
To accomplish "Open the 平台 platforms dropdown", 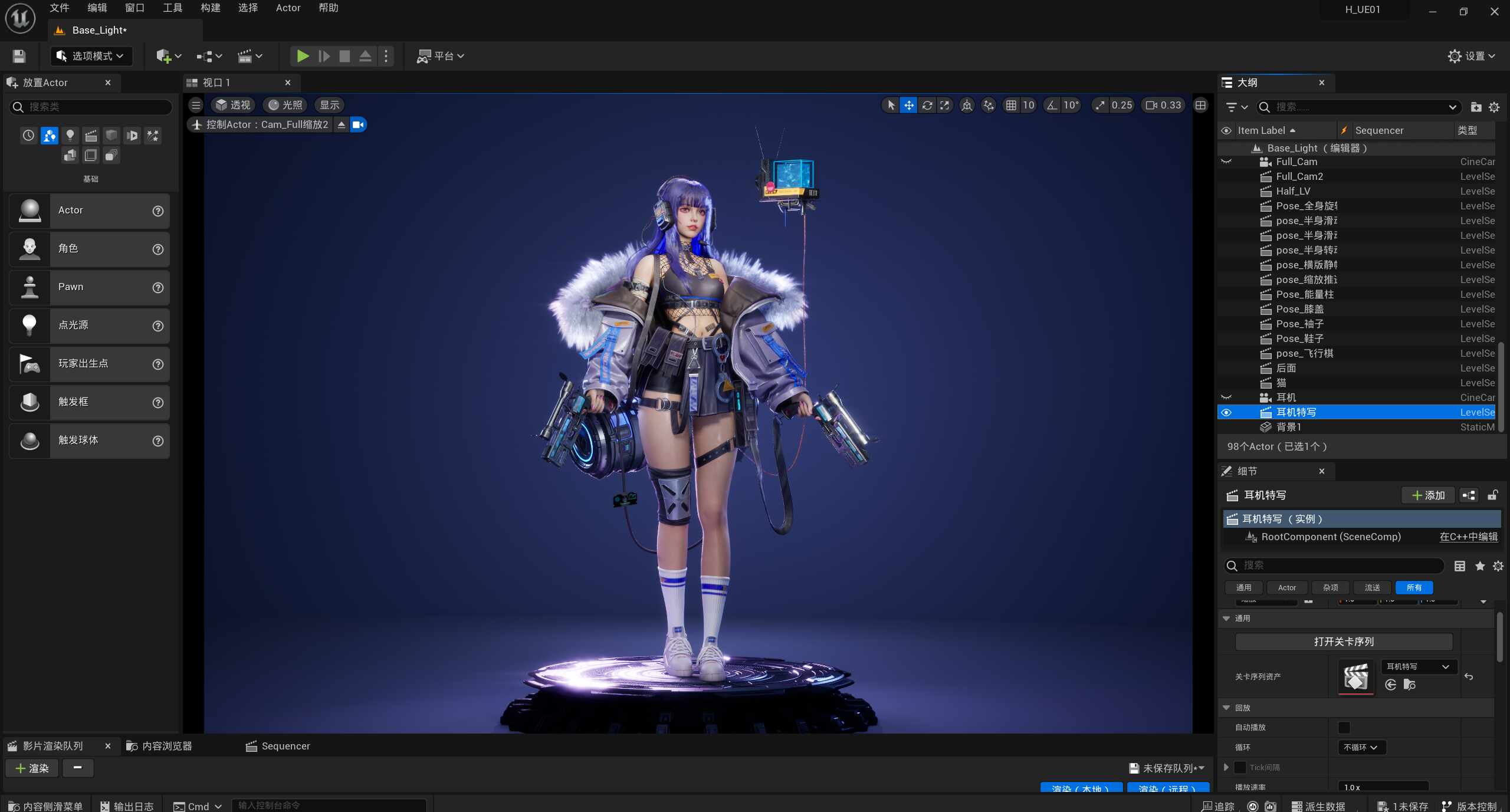I will (441, 56).
